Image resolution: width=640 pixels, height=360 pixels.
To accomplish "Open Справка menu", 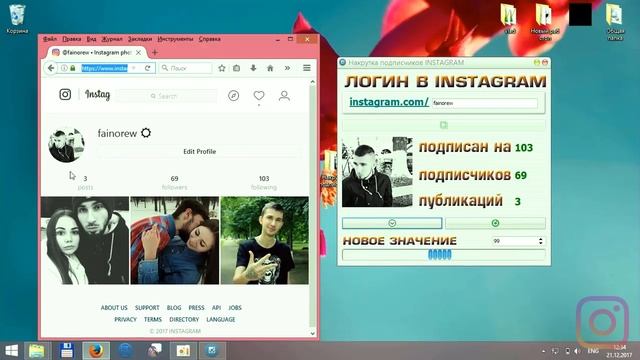I will point(209,39).
